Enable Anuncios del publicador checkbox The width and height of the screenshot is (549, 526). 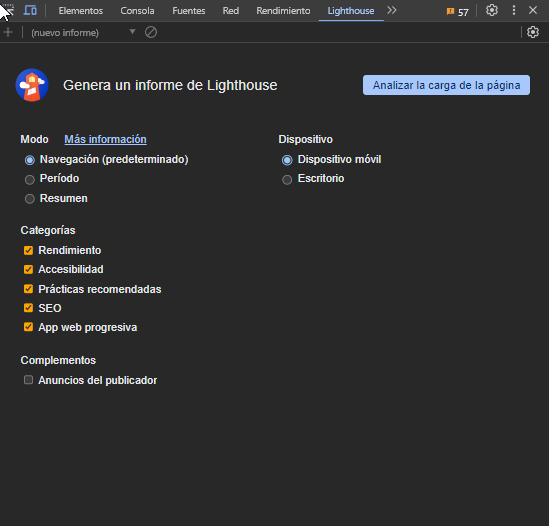tap(28, 380)
